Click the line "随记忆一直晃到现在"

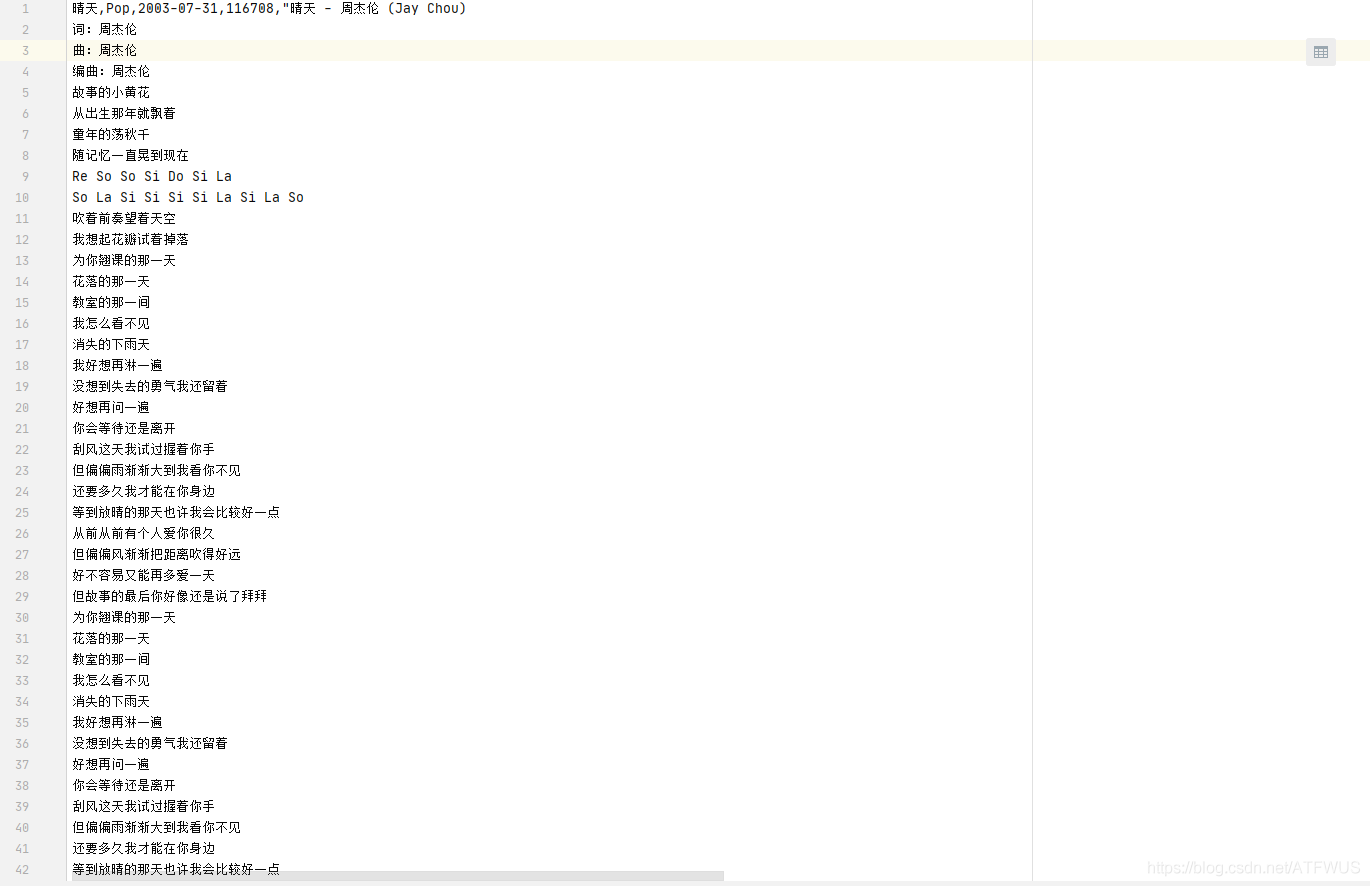coord(130,155)
